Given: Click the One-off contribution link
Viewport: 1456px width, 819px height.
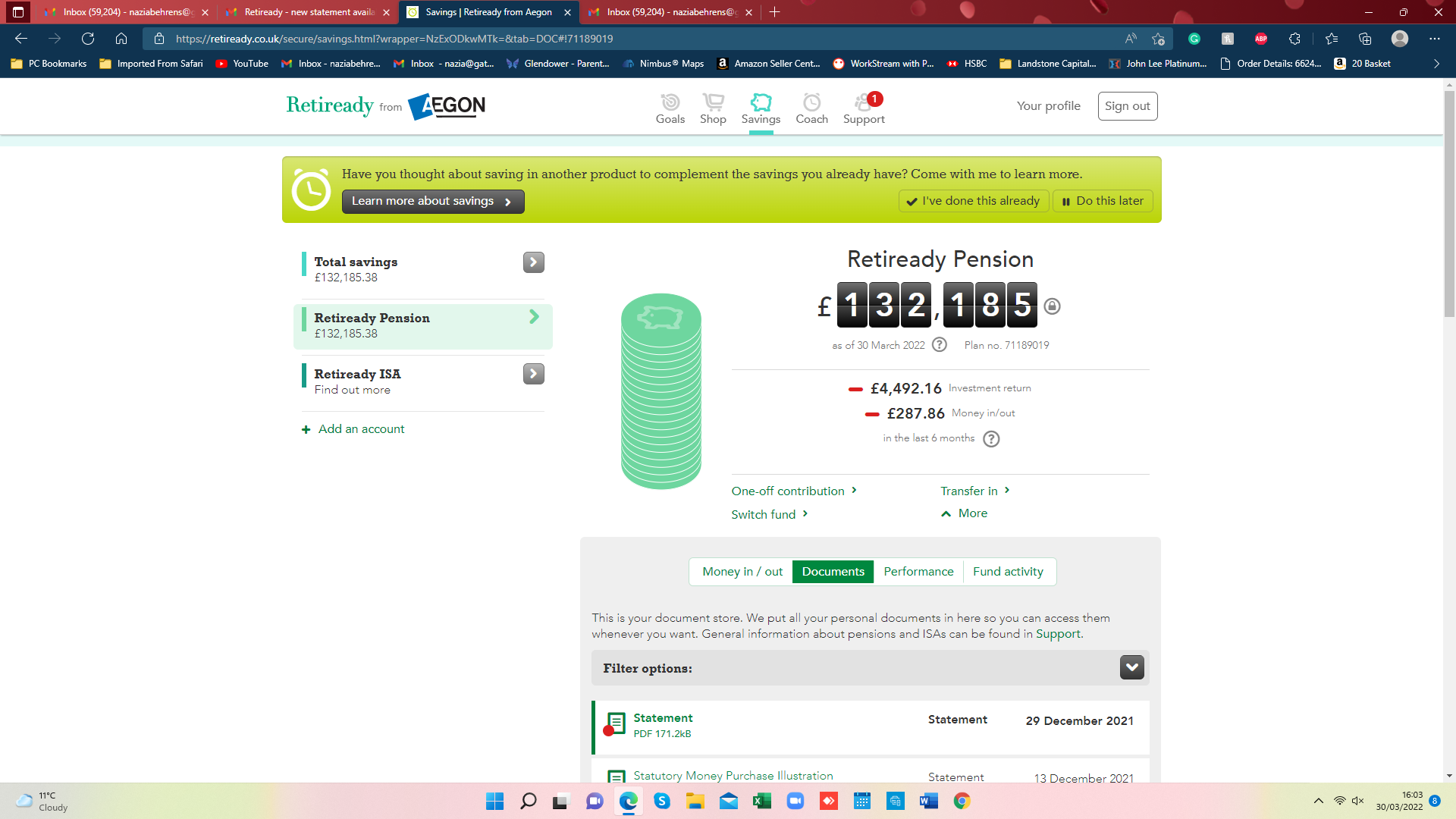Looking at the screenshot, I should click(794, 491).
